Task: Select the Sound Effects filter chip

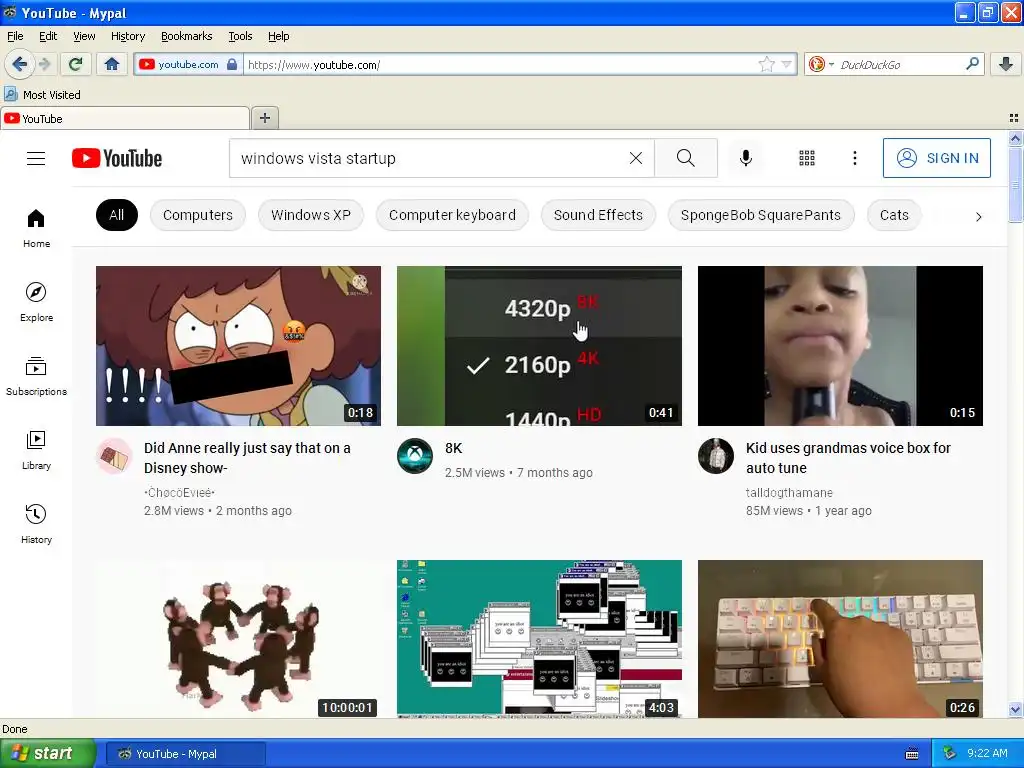Action: pyautogui.click(x=598, y=215)
